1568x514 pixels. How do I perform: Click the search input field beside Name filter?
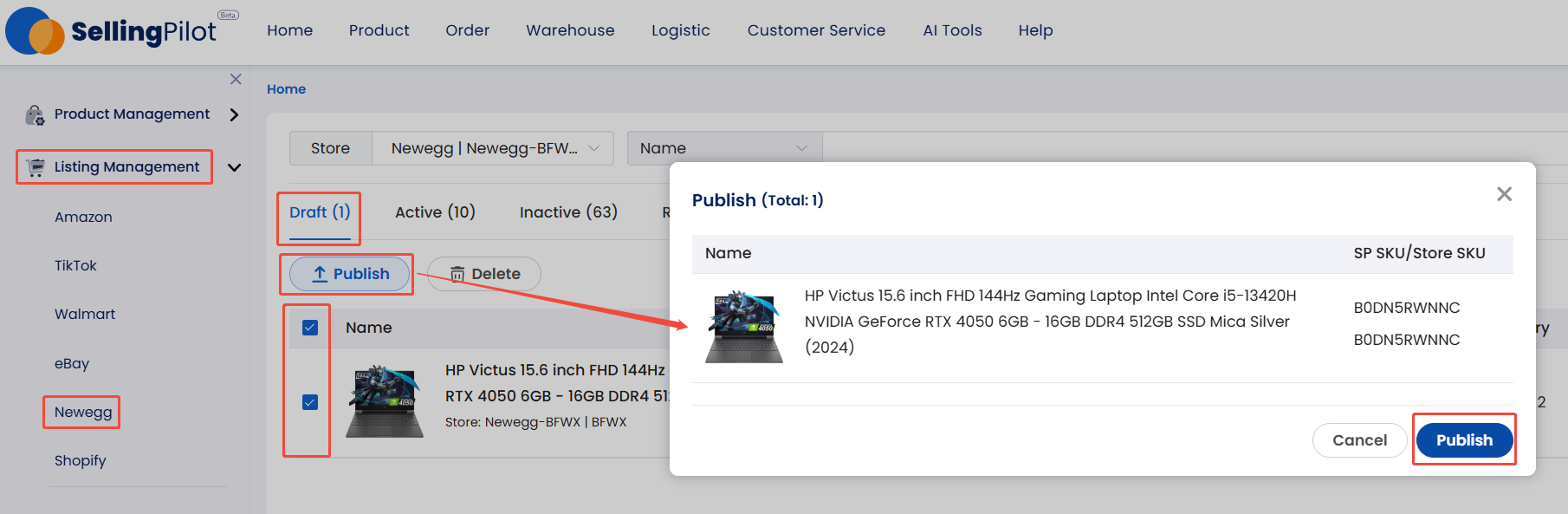[x=1195, y=148]
